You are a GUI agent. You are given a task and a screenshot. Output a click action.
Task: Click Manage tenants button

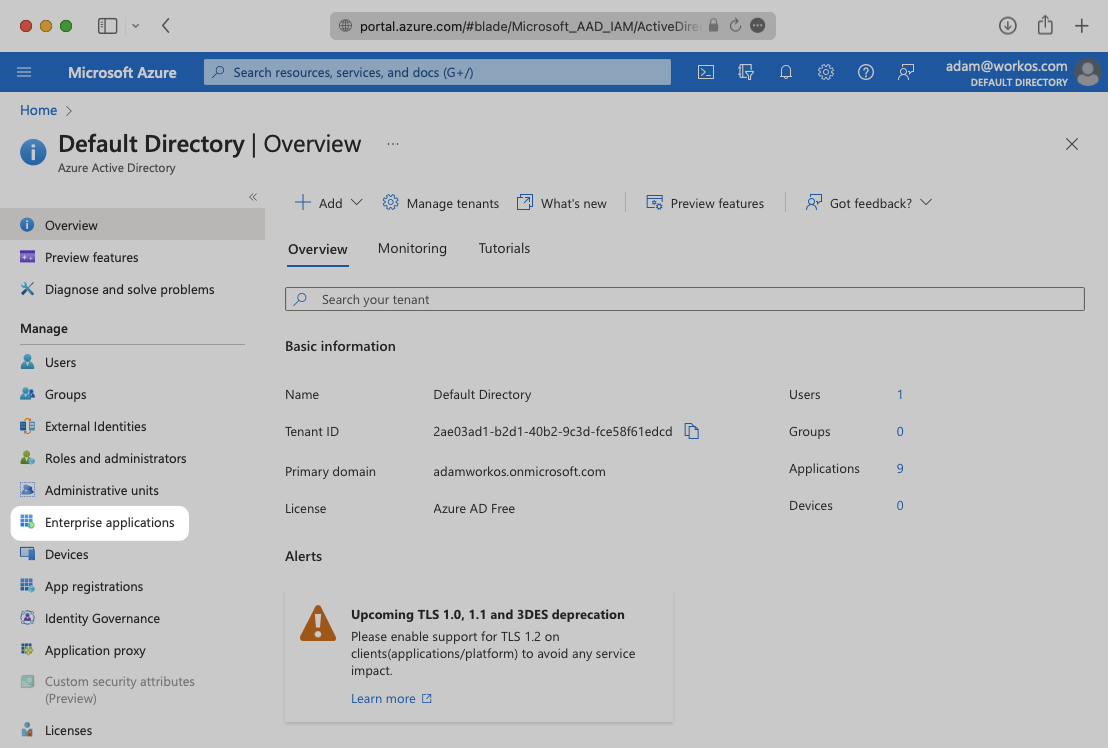[x=441, y=203]
